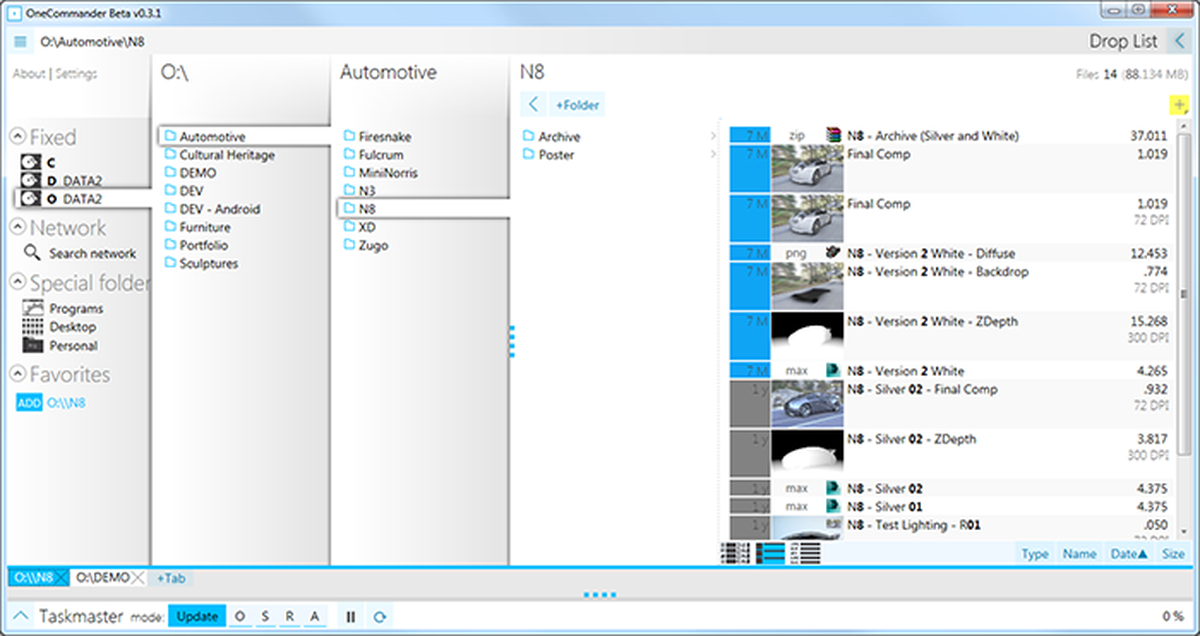
Task: Open the About link
Action: click(28, 73)
